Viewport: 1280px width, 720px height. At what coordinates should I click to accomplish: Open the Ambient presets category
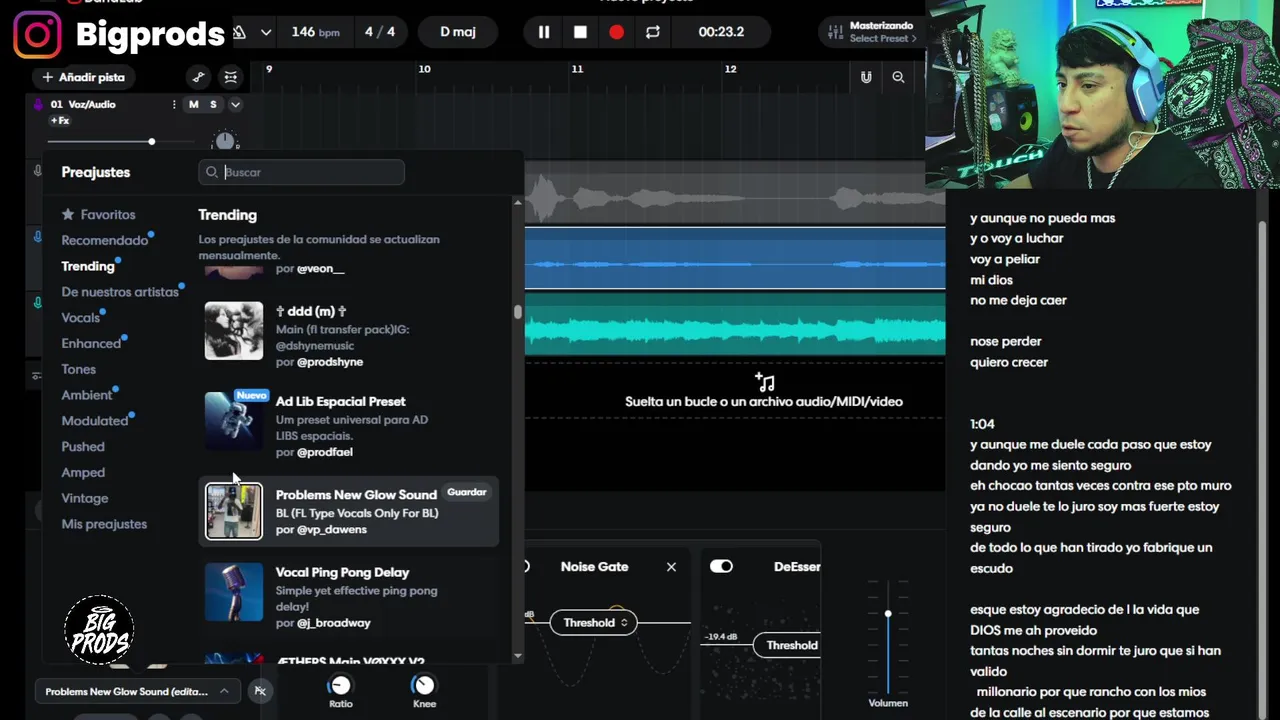pyautogui.click(x=87, y=395)
